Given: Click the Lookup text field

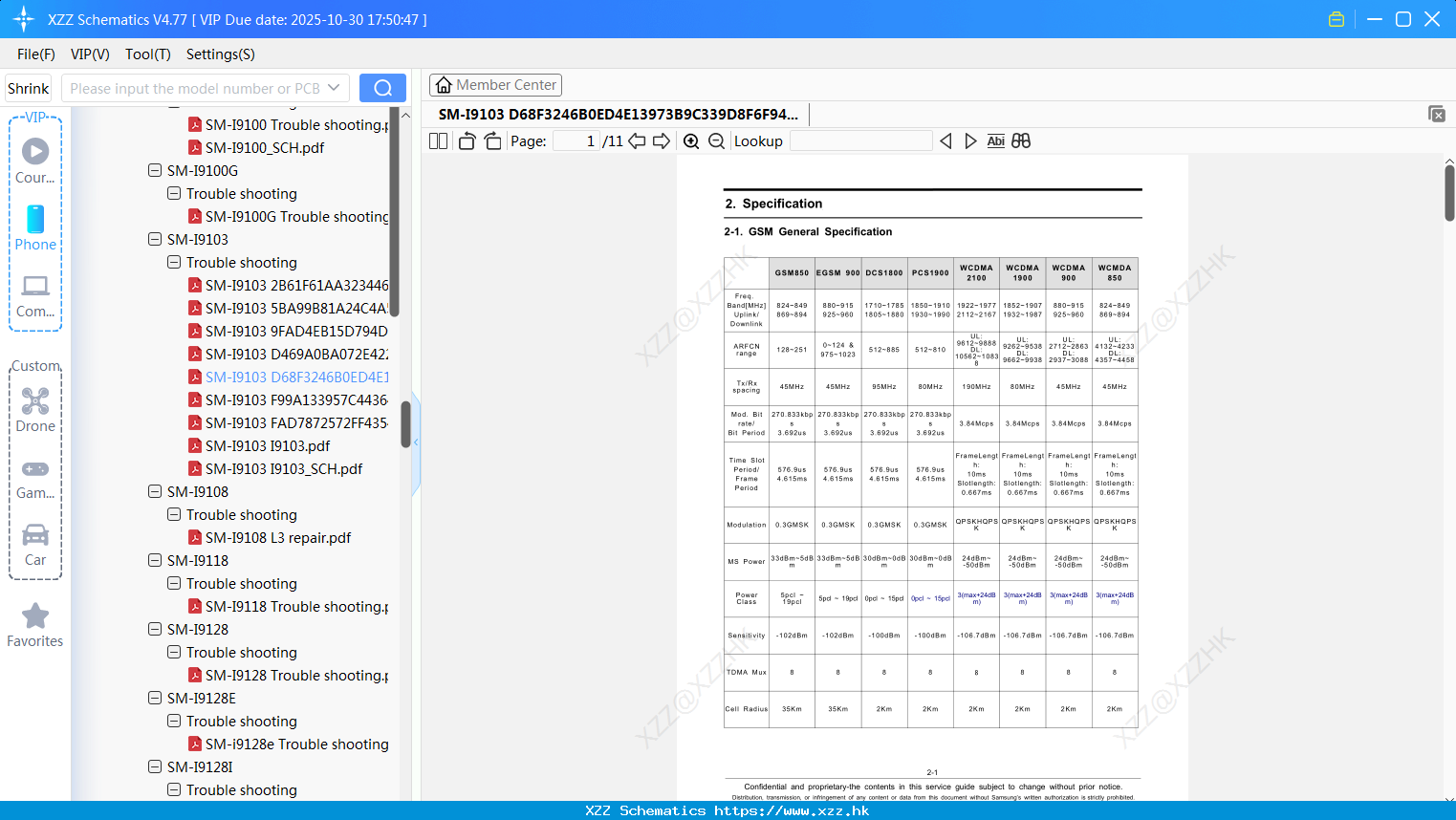Looking at the screenshot, I should click(860, 140).
